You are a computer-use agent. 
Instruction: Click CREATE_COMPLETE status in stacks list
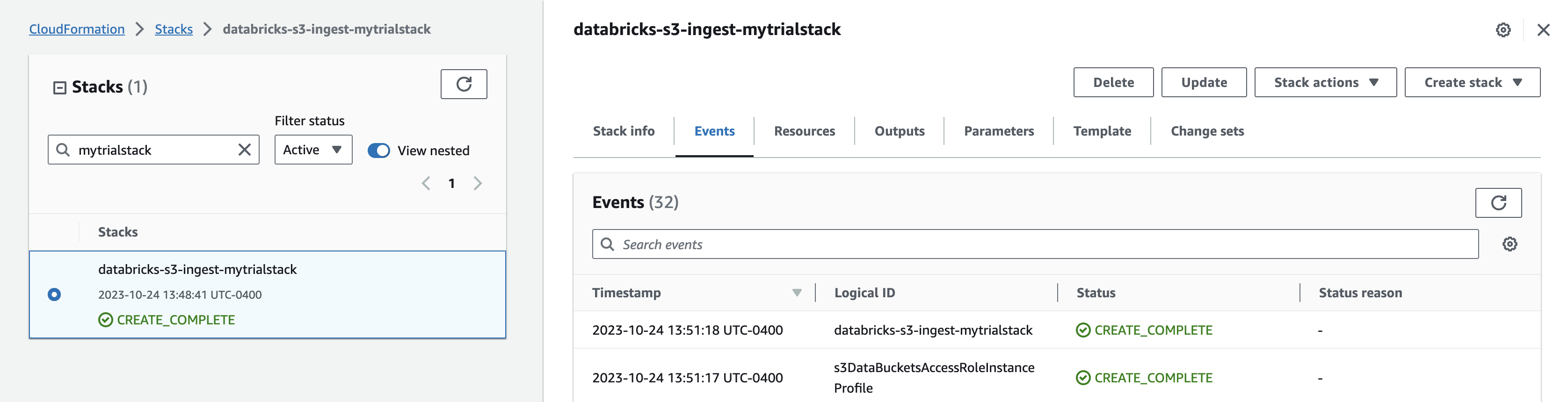tap(166, 320)
